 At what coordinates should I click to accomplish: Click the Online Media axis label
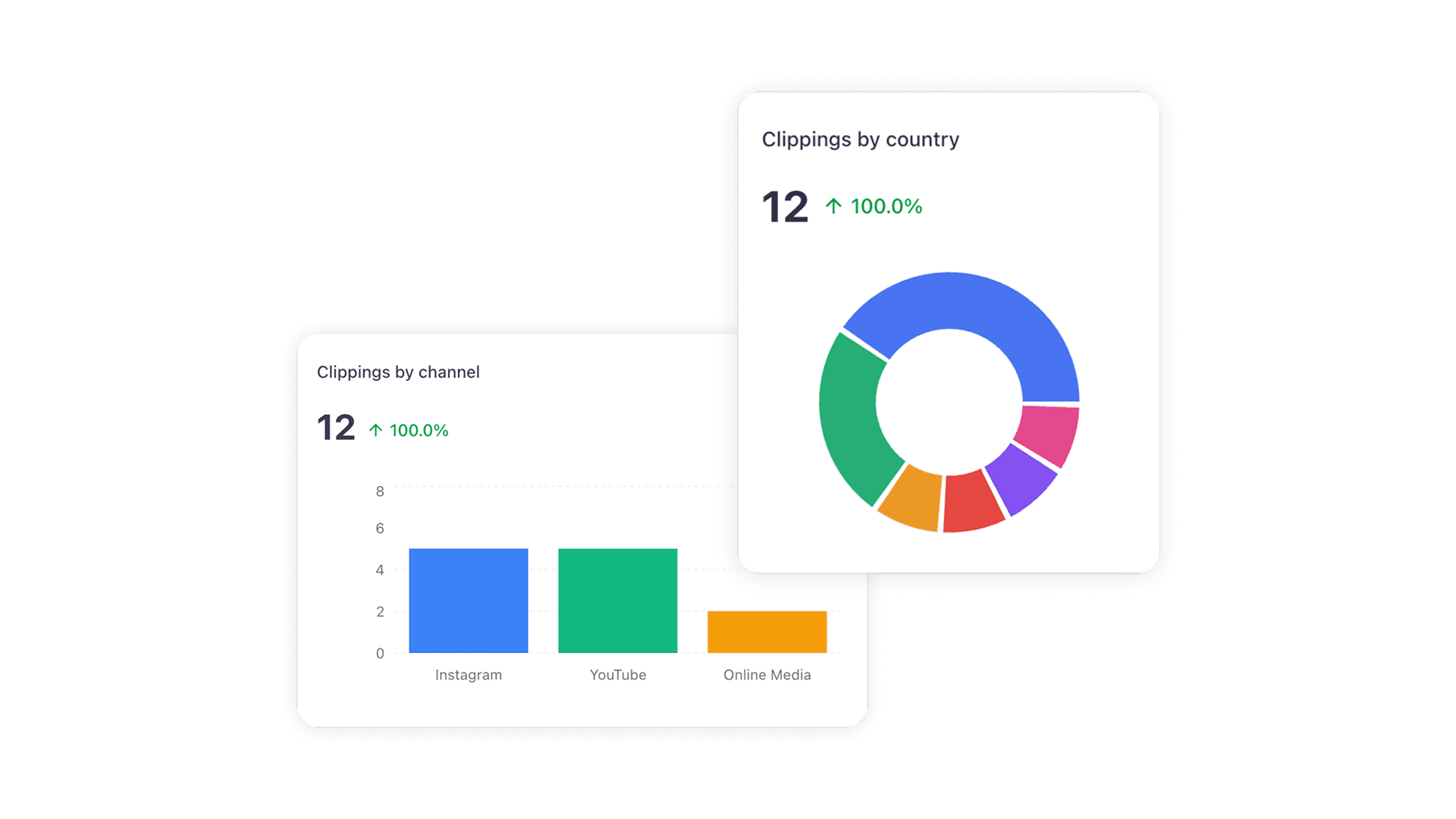pos(767,674)
